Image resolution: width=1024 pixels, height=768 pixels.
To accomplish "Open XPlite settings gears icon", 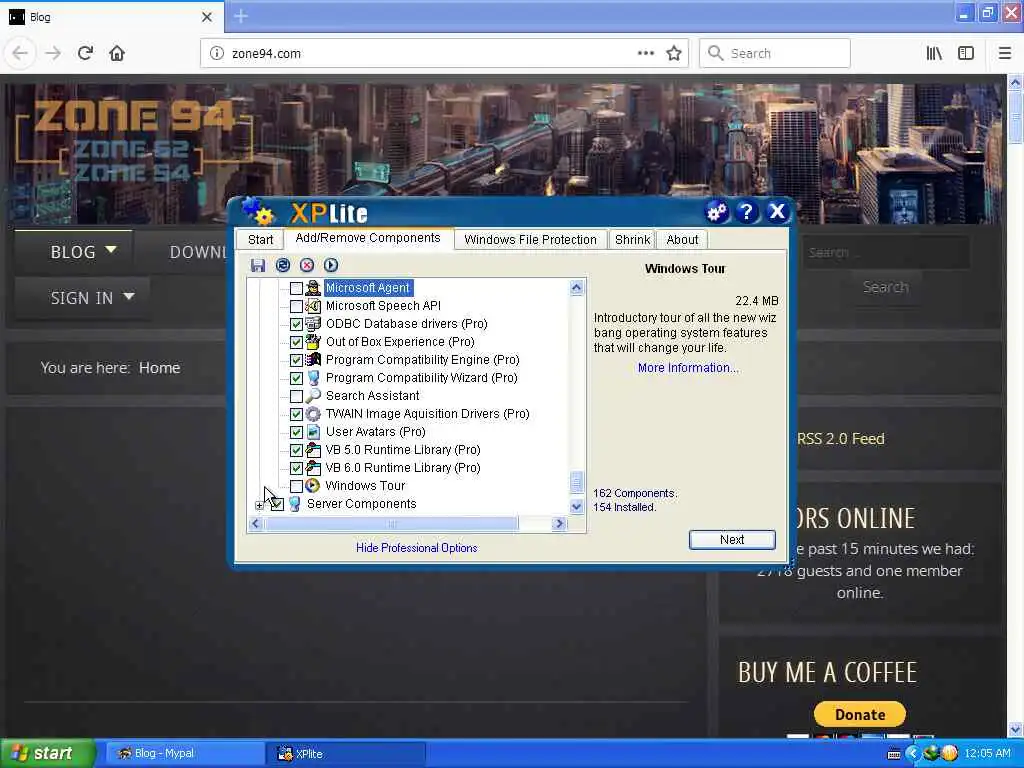I will point(716,212).
